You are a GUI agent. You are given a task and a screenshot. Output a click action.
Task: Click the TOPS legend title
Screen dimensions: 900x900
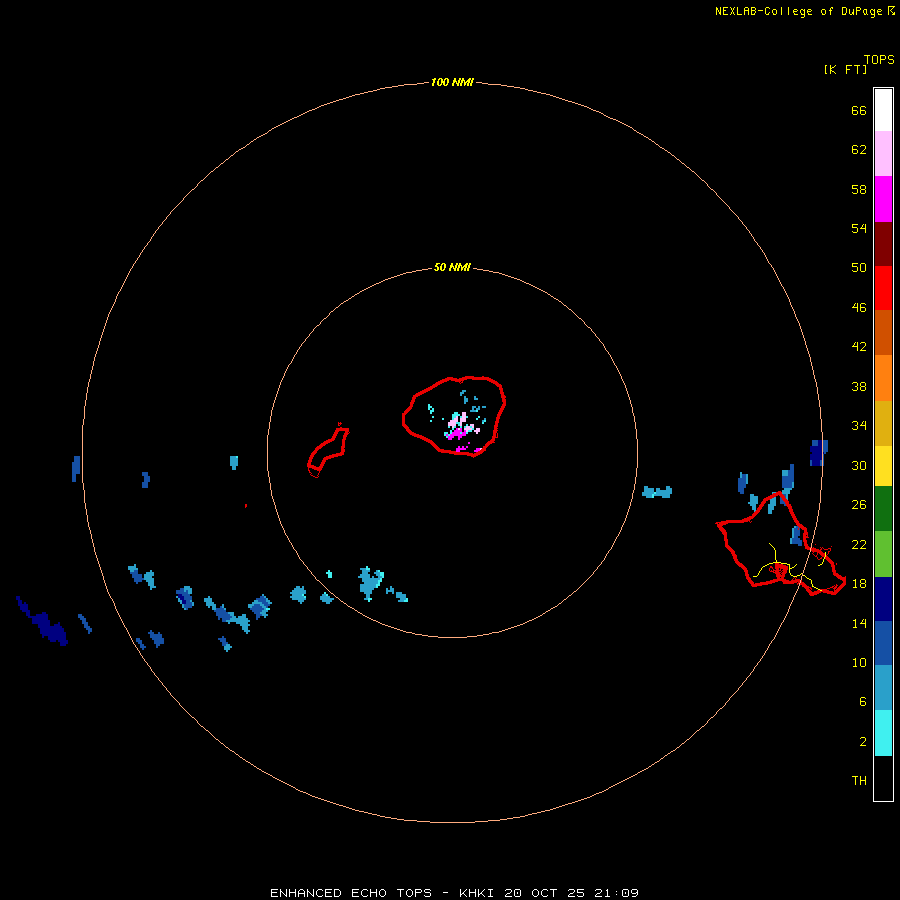point(879,59)
